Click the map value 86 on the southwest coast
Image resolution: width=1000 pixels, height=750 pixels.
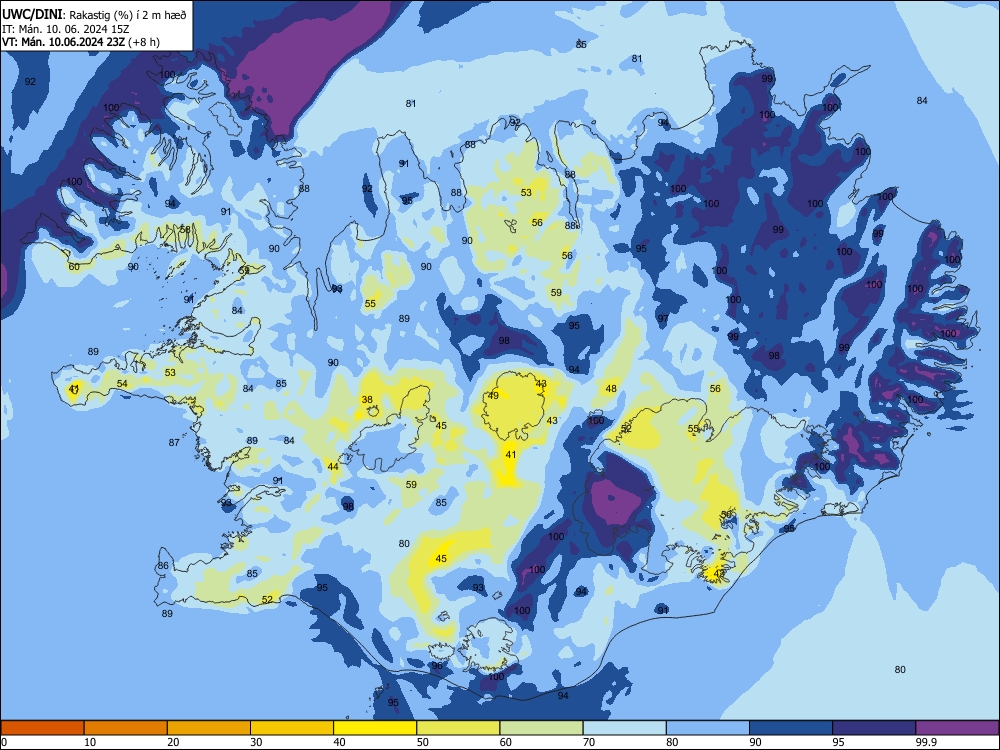163,566
